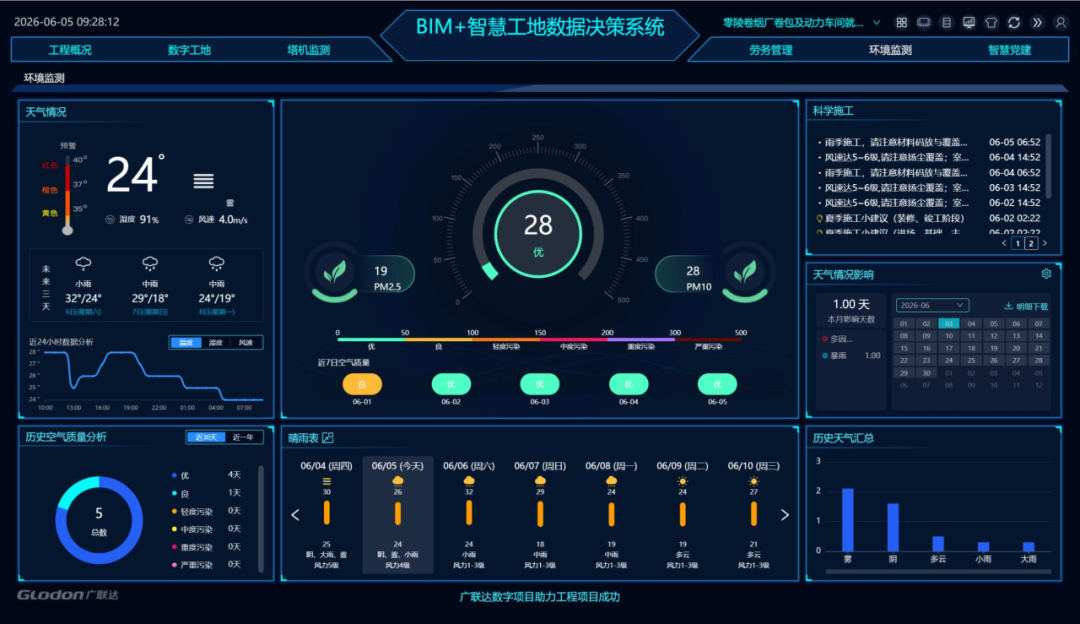Open the project selector dropdown 零陵卷烟厂卷包
The image size is (1080, 624).
pyautogui.click(x=801, y=23)
